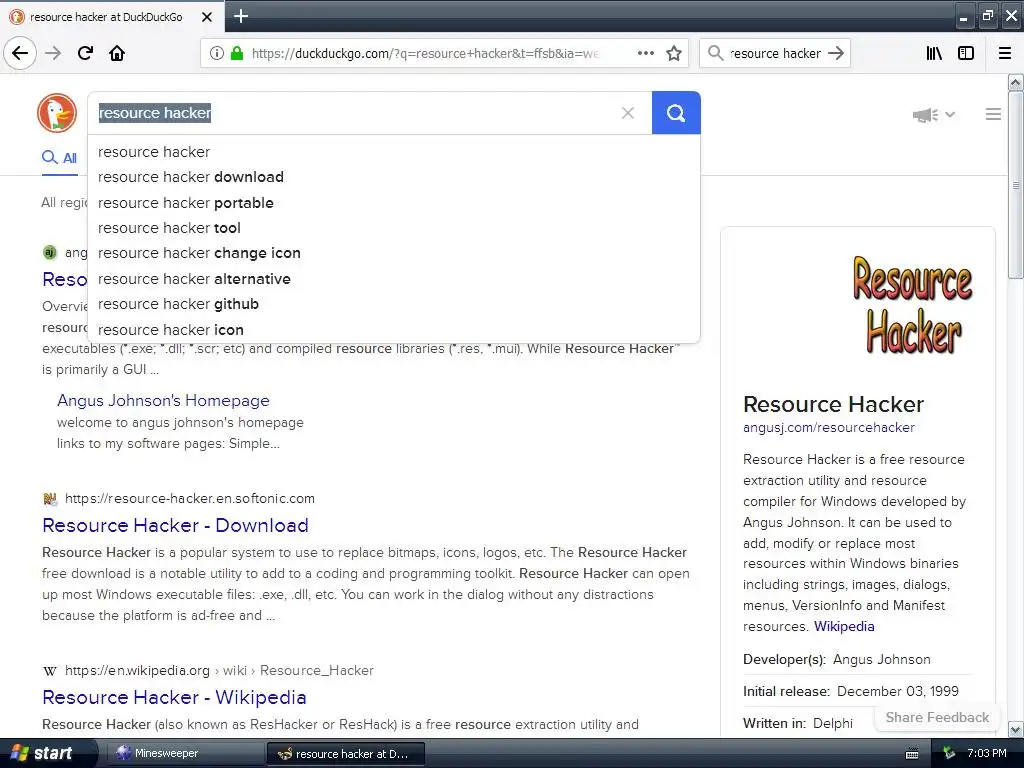Close the DuckDuckGo browser tab

tap(207, 17)
